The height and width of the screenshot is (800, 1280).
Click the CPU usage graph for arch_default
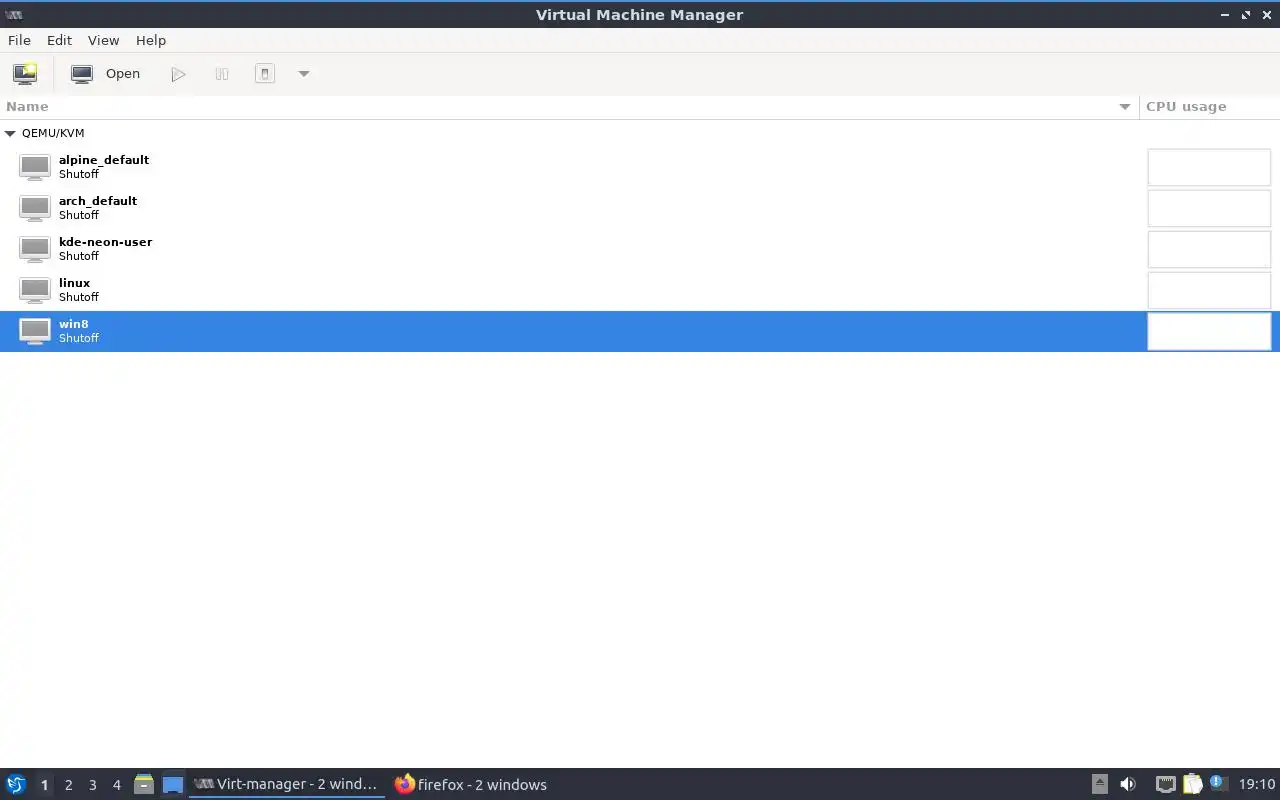[1209, 208]
